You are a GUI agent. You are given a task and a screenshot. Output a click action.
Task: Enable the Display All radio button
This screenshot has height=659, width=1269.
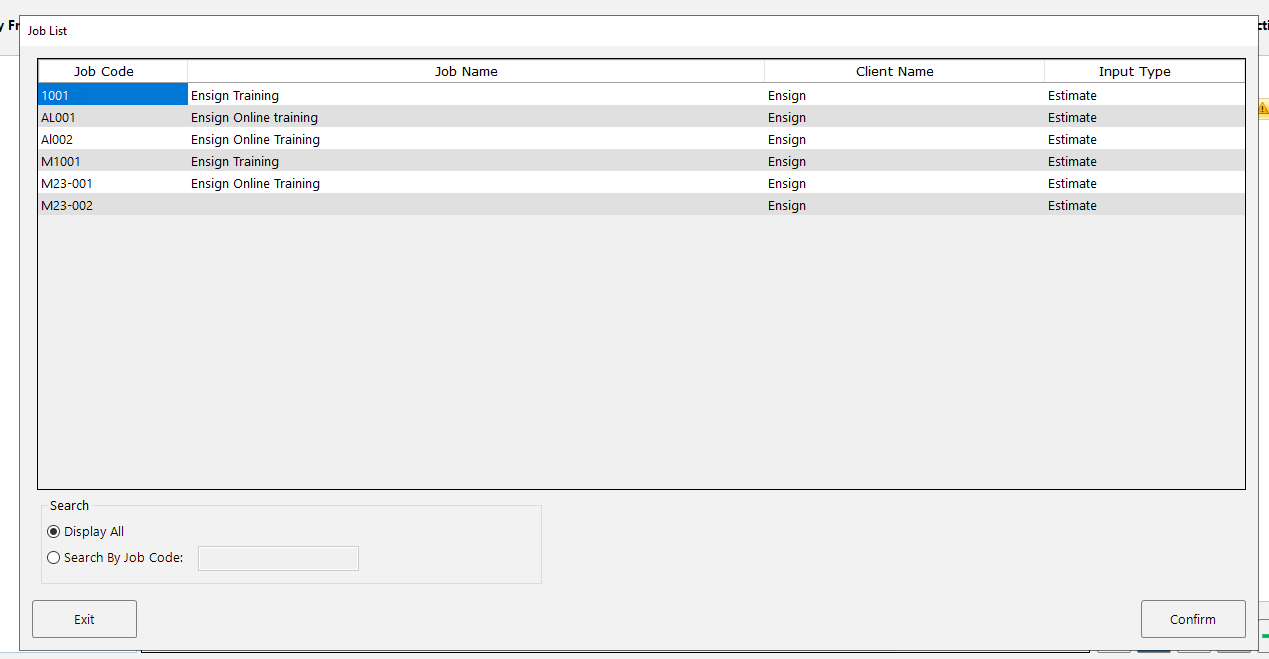[x=53, y=531]
